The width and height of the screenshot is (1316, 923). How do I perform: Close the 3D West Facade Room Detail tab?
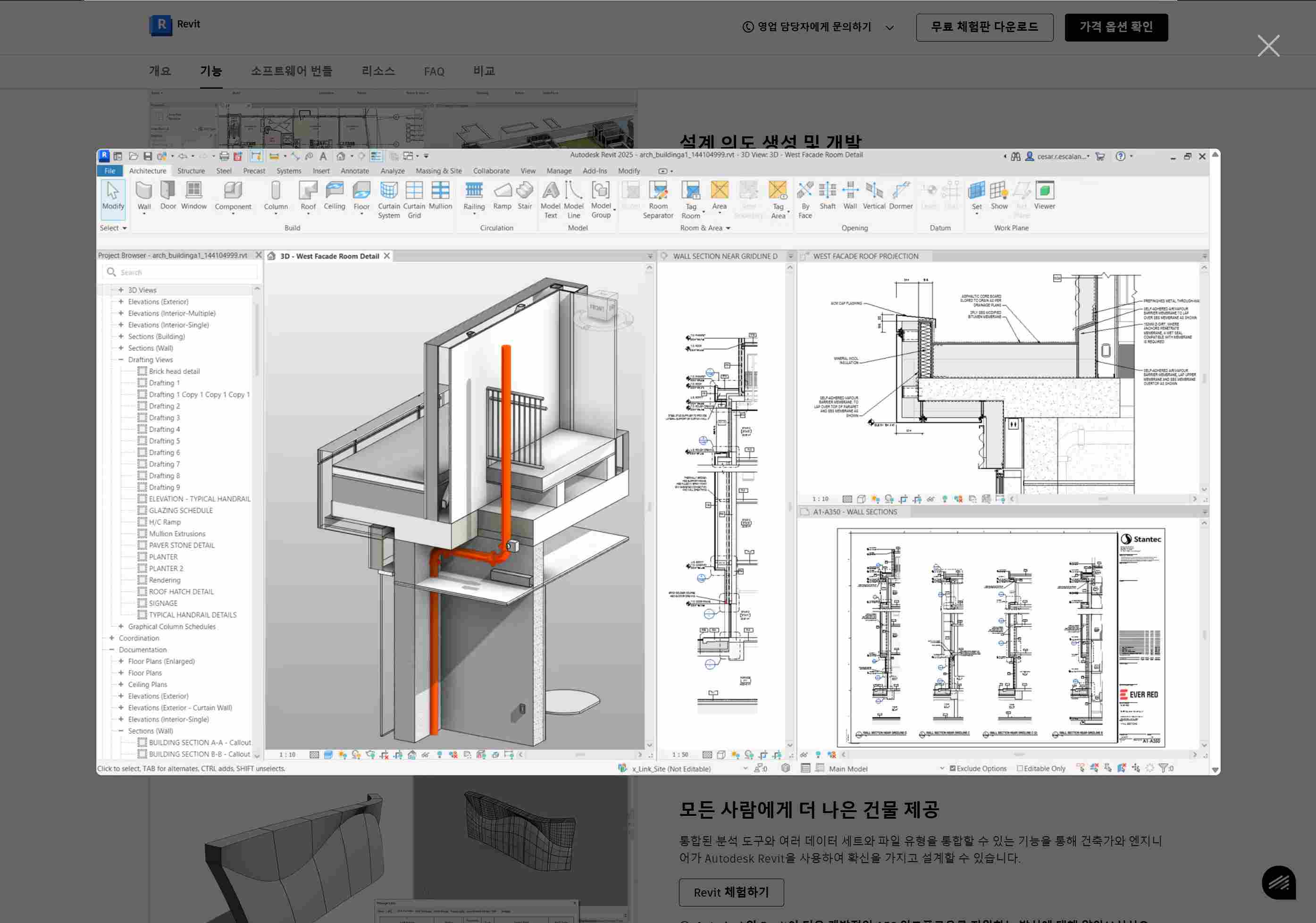[387, 256]
